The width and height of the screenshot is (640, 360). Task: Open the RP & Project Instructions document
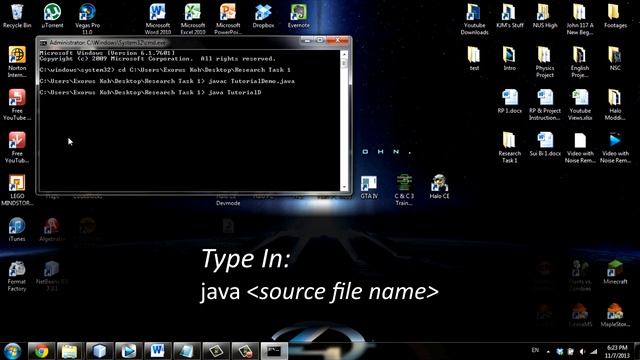point(545,104)
